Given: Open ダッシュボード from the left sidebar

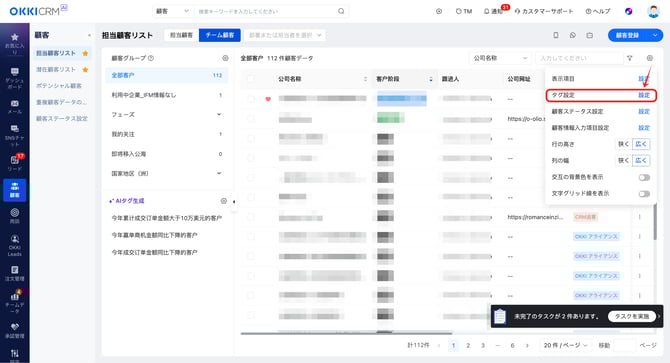Looking at the screenshot, I should [15, 77].
